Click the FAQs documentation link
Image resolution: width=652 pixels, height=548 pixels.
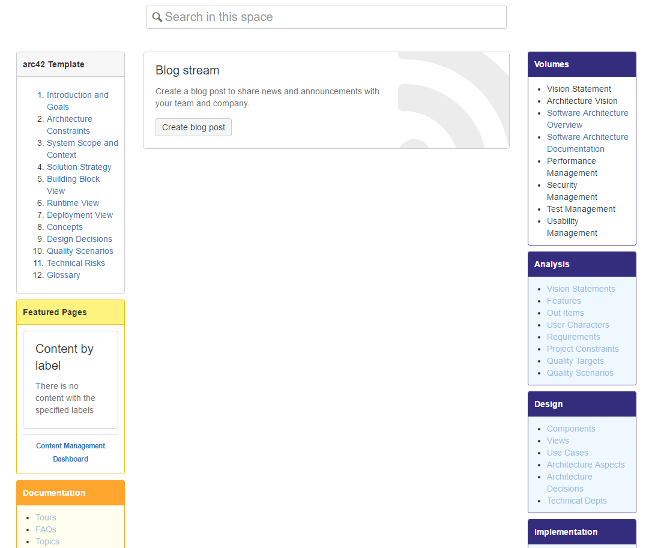point(46,529)
